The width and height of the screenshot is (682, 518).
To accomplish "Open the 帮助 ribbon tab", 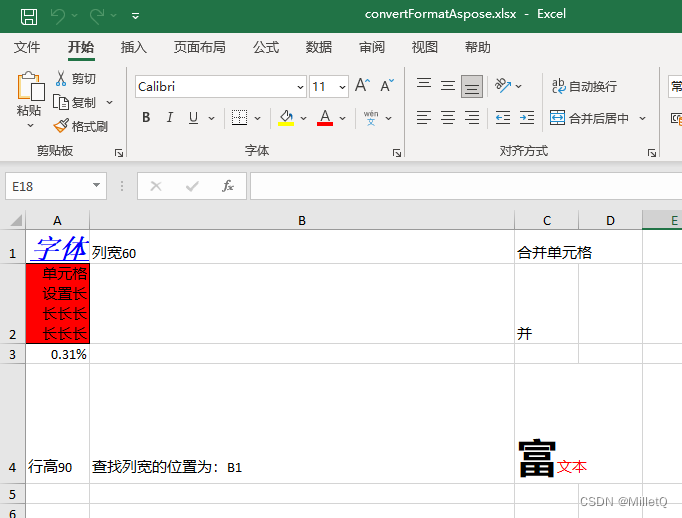I will point(477,47).
